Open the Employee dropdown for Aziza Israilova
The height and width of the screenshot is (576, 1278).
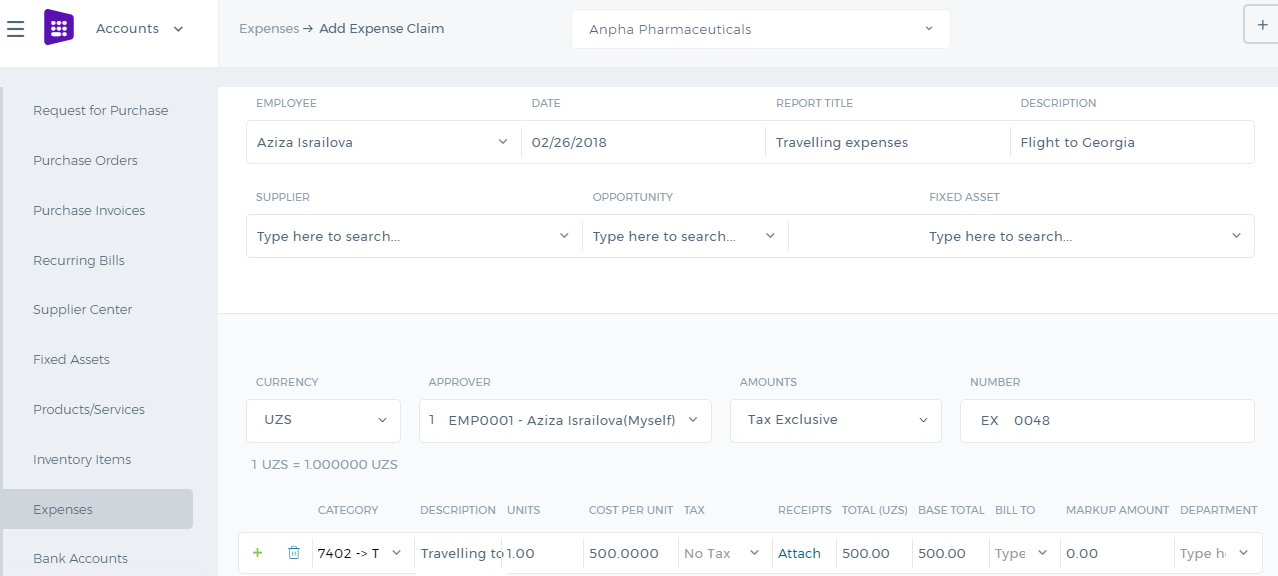[383, 142]
